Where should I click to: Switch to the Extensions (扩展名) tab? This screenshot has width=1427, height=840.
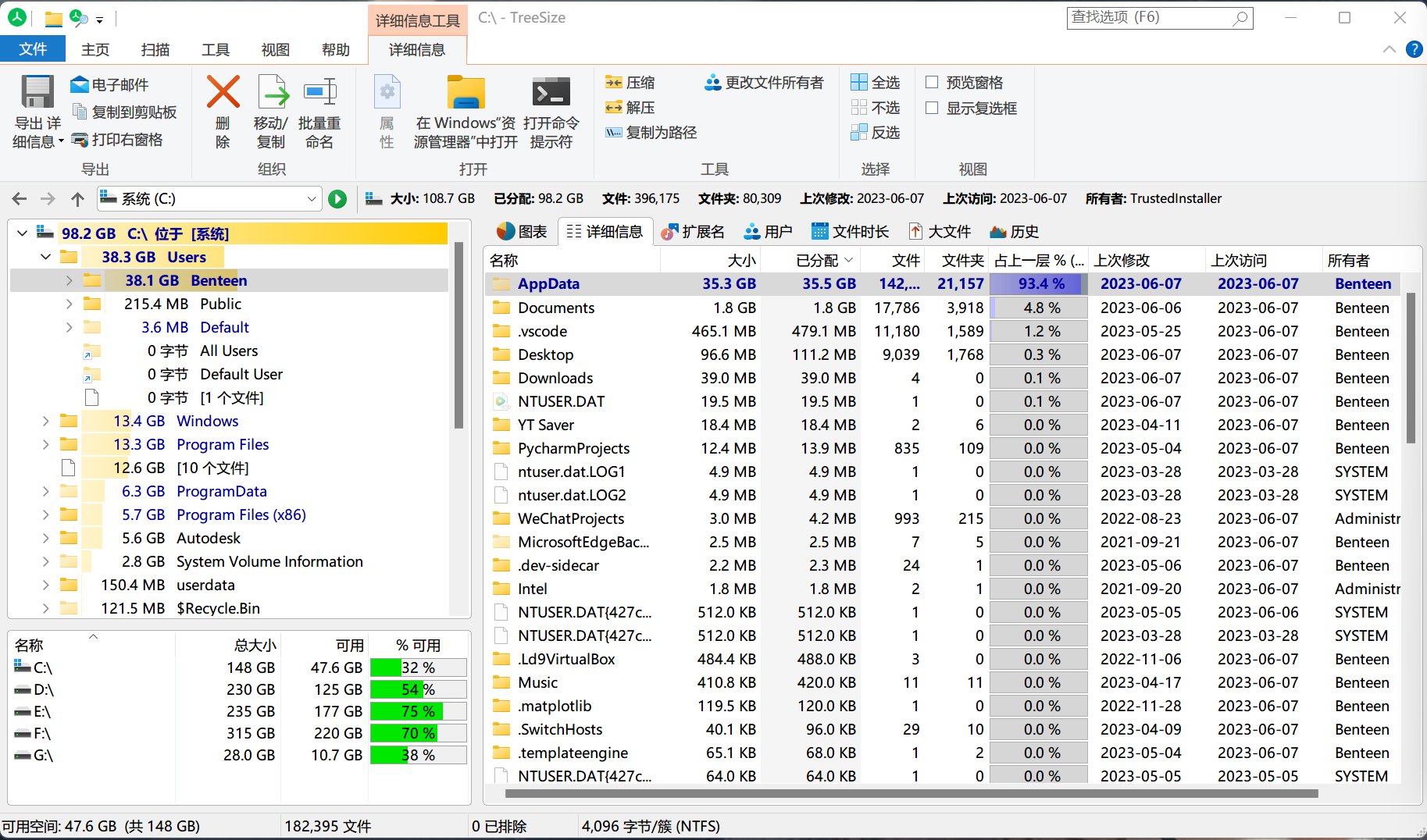click(x=693, y=231)
